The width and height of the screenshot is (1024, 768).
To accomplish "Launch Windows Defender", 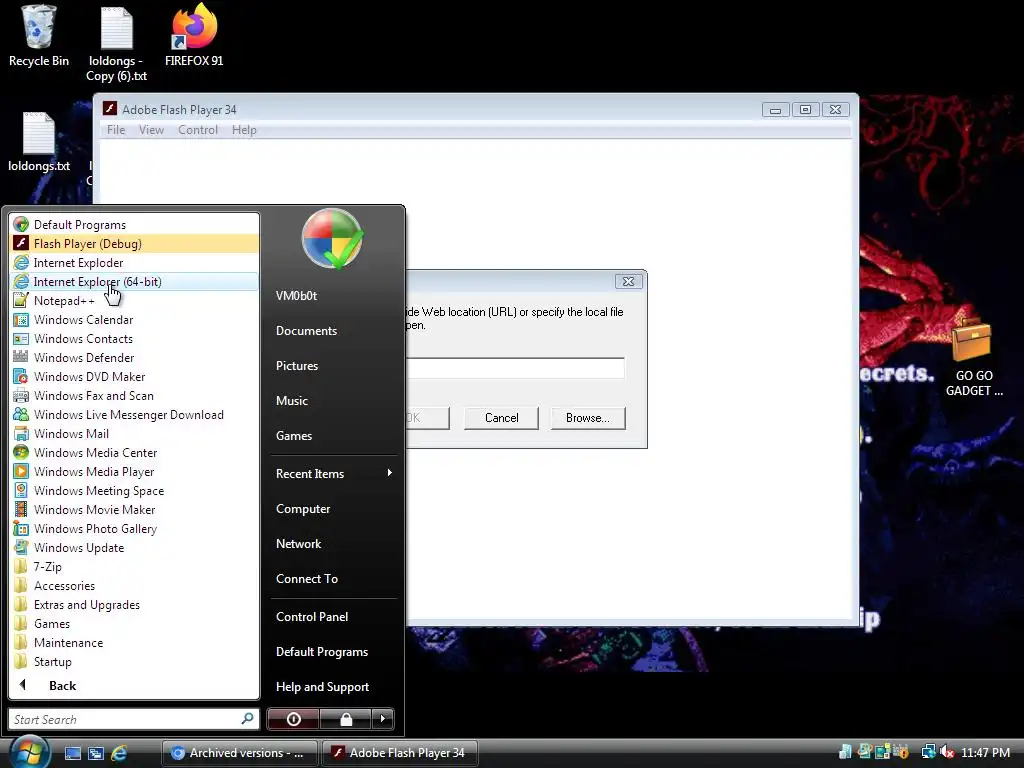I will tap(135, 357).
